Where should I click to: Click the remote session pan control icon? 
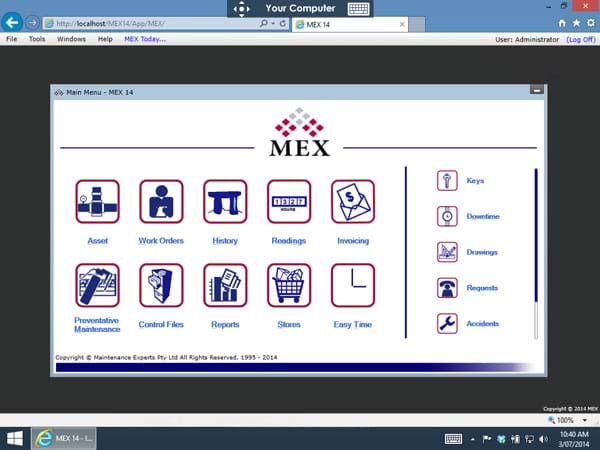pyautogui.click(x=242, y=8)
